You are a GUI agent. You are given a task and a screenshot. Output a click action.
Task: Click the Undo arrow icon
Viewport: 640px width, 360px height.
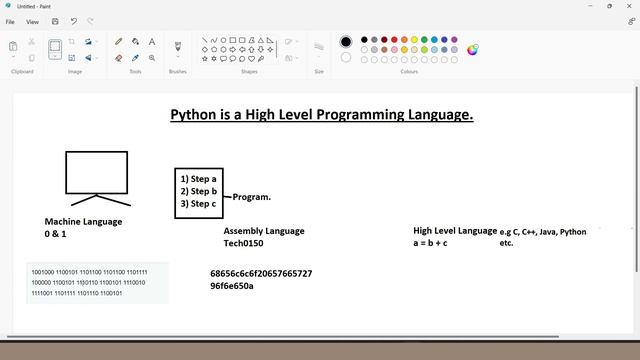coord(73,22)
